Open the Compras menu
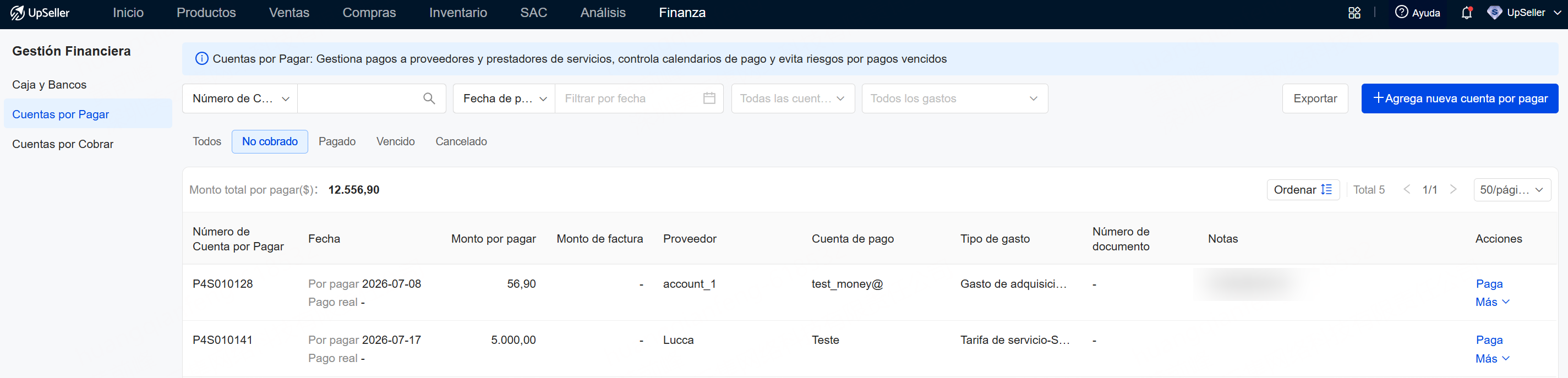1568x378 pixels. 369,13
